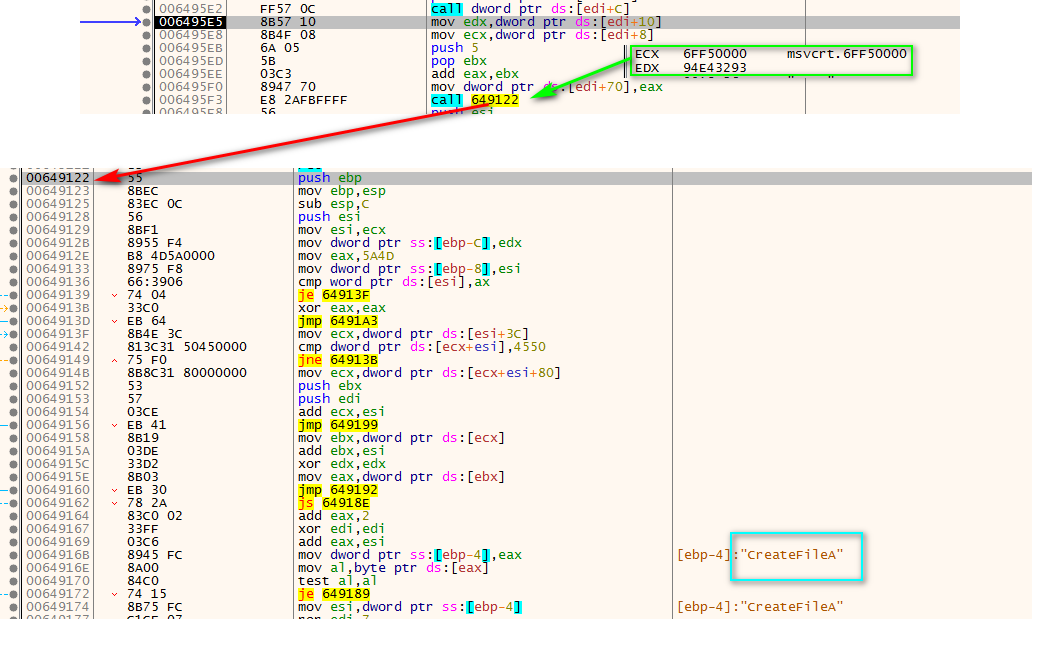This screenshot has width=1040, height=652.
Task: Click 'mov dword ptr ds:[edi+70],eax' instruction
Action: (x=547, y=87)
